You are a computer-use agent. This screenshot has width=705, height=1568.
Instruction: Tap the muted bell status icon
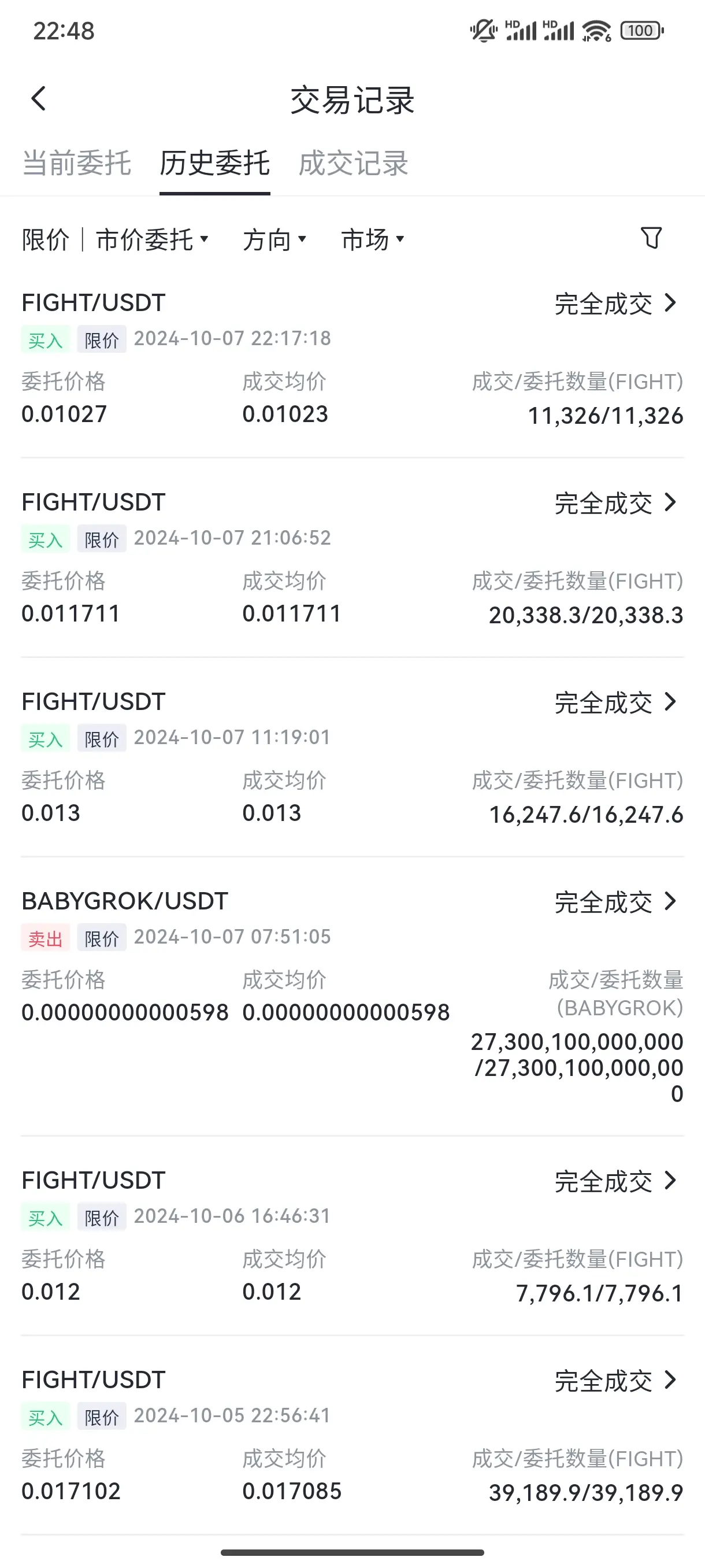tap(484, 31)
